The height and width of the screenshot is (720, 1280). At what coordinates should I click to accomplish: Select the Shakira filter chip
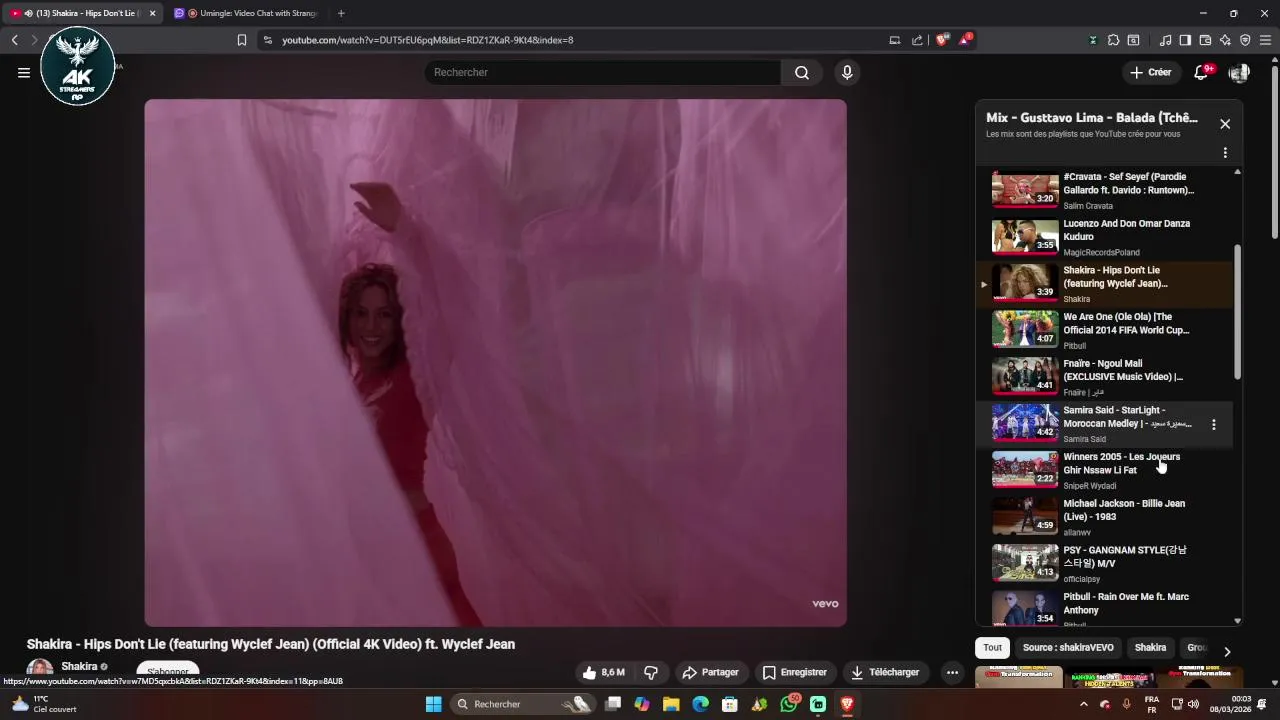point(1150,647)
